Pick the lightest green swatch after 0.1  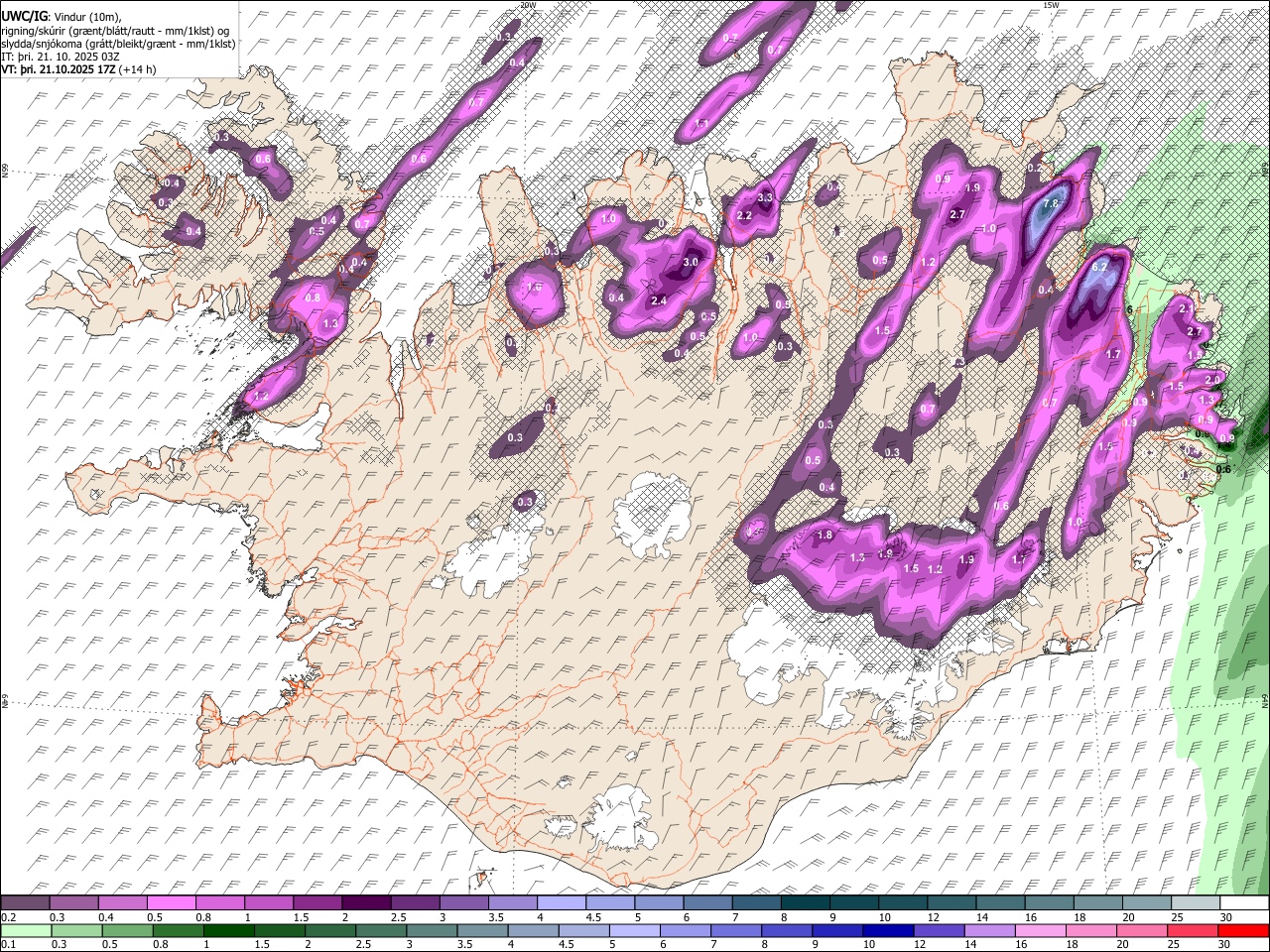pos(26,930)
